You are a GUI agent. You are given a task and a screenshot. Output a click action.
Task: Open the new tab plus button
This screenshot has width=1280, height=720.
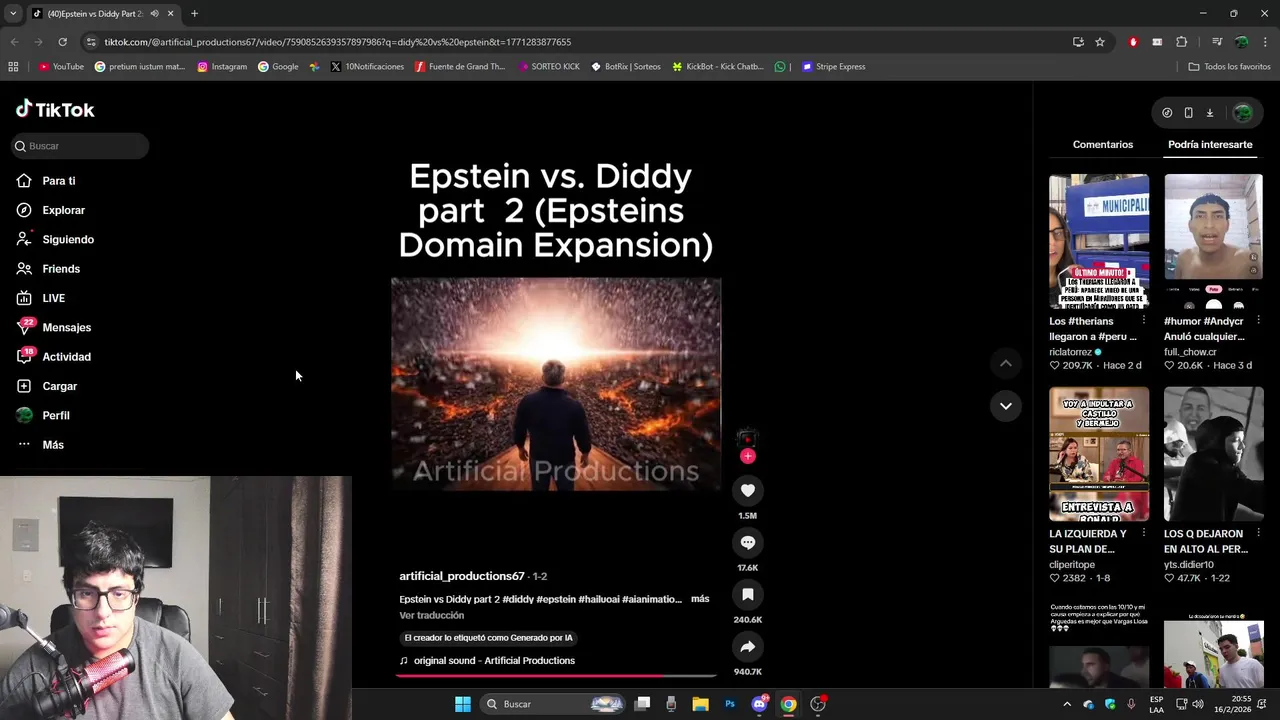click(194, 13)
